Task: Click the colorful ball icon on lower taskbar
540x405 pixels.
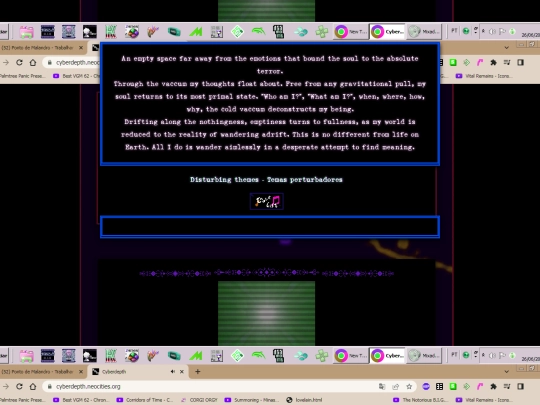Action: tap(132, 356)
